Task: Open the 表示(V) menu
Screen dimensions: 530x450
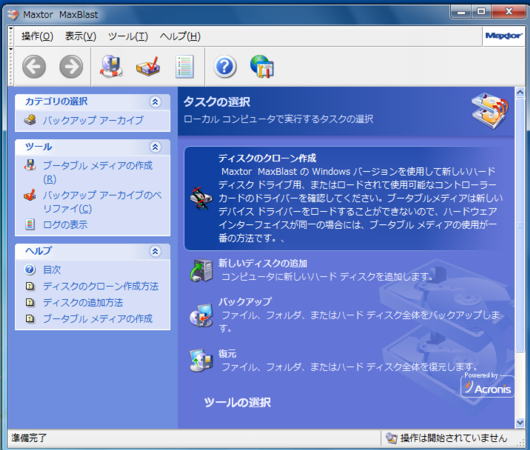Action: point(80,36)
